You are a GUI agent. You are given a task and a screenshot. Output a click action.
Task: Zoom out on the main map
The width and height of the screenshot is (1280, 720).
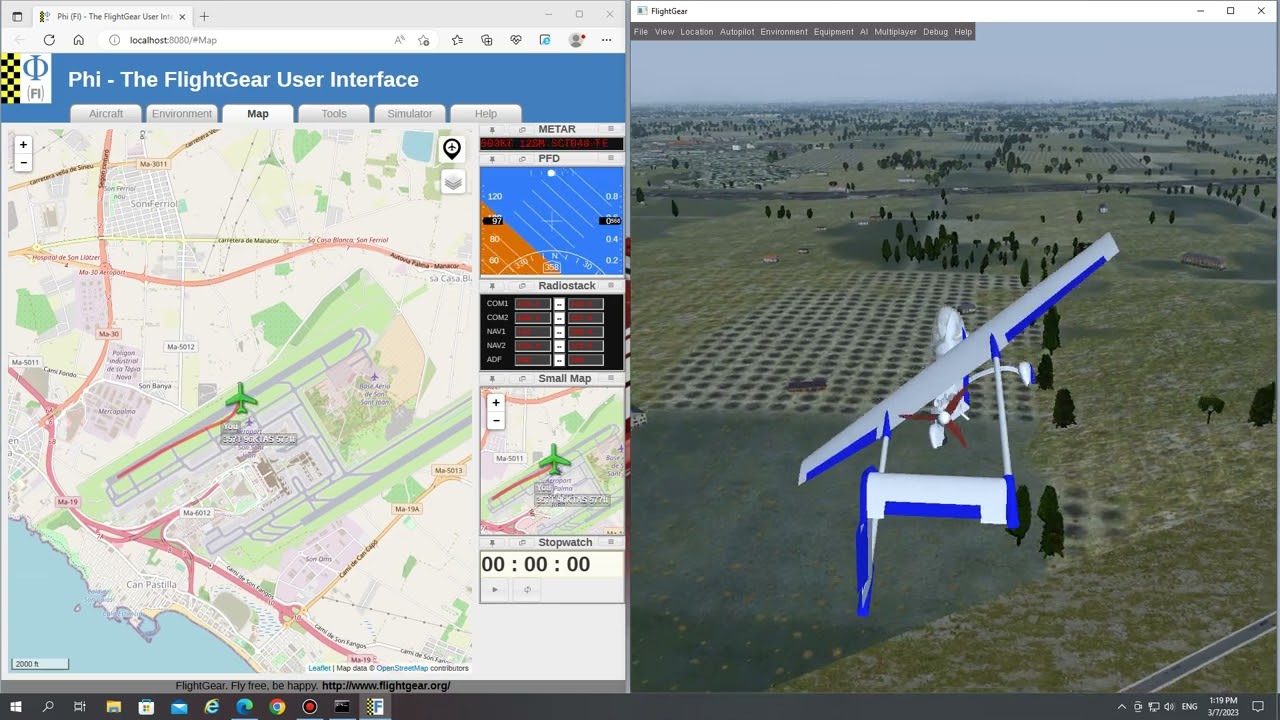(x=23, y=163)
